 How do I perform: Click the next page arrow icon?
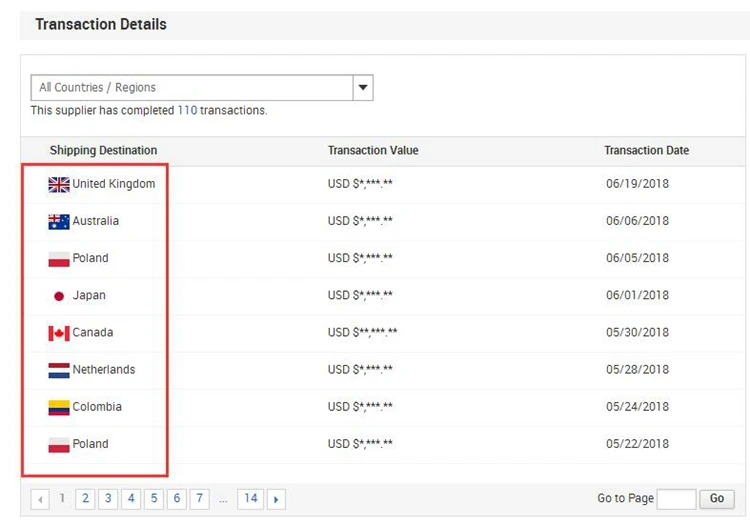(276, 499)
